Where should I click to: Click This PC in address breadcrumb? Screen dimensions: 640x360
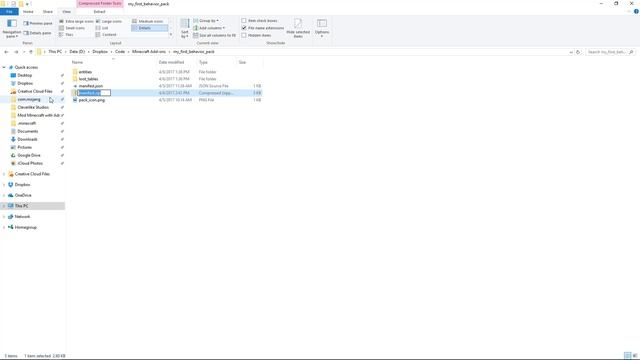(55, 52)
